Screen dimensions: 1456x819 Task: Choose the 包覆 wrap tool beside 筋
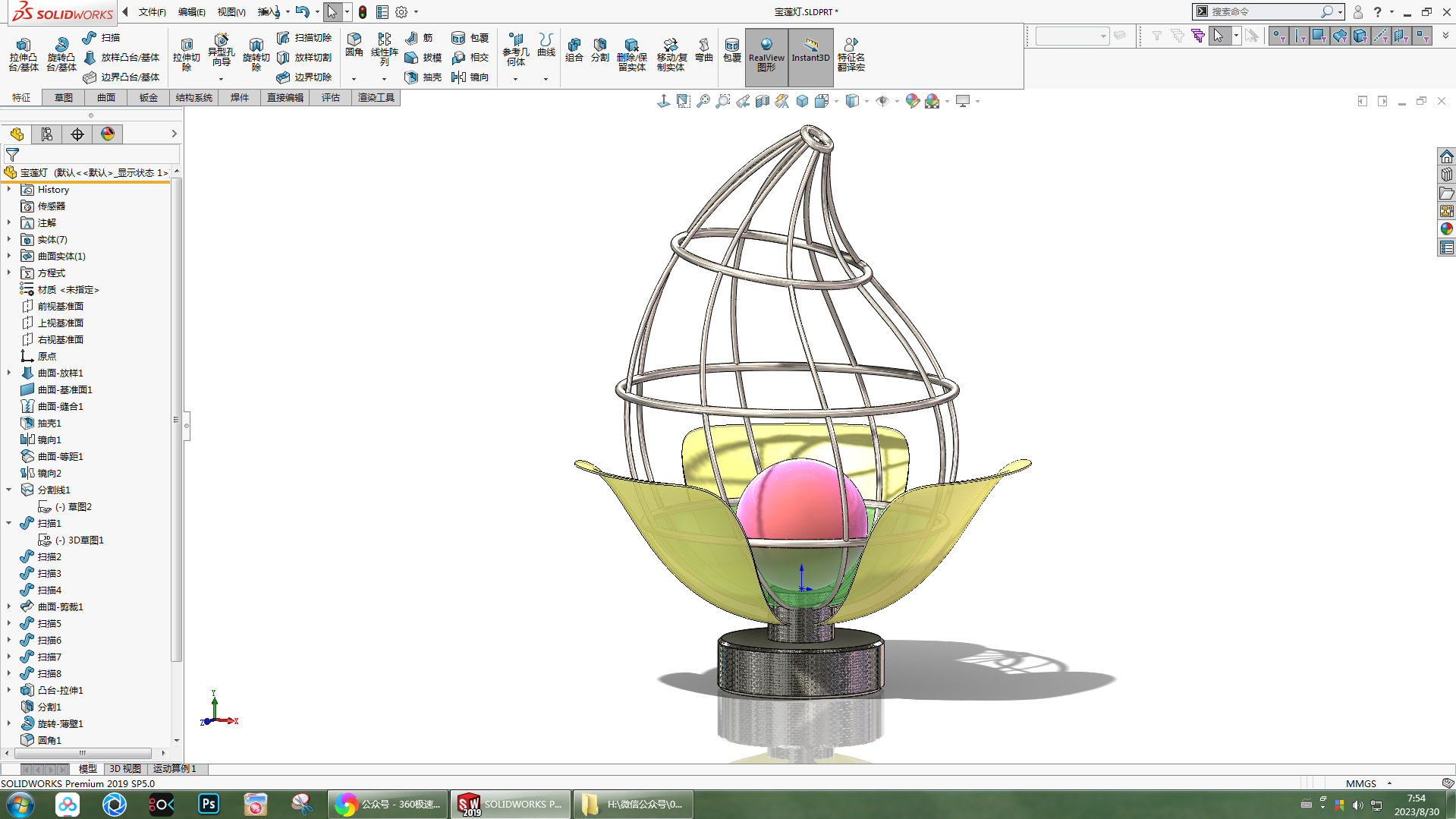point(470,38)
